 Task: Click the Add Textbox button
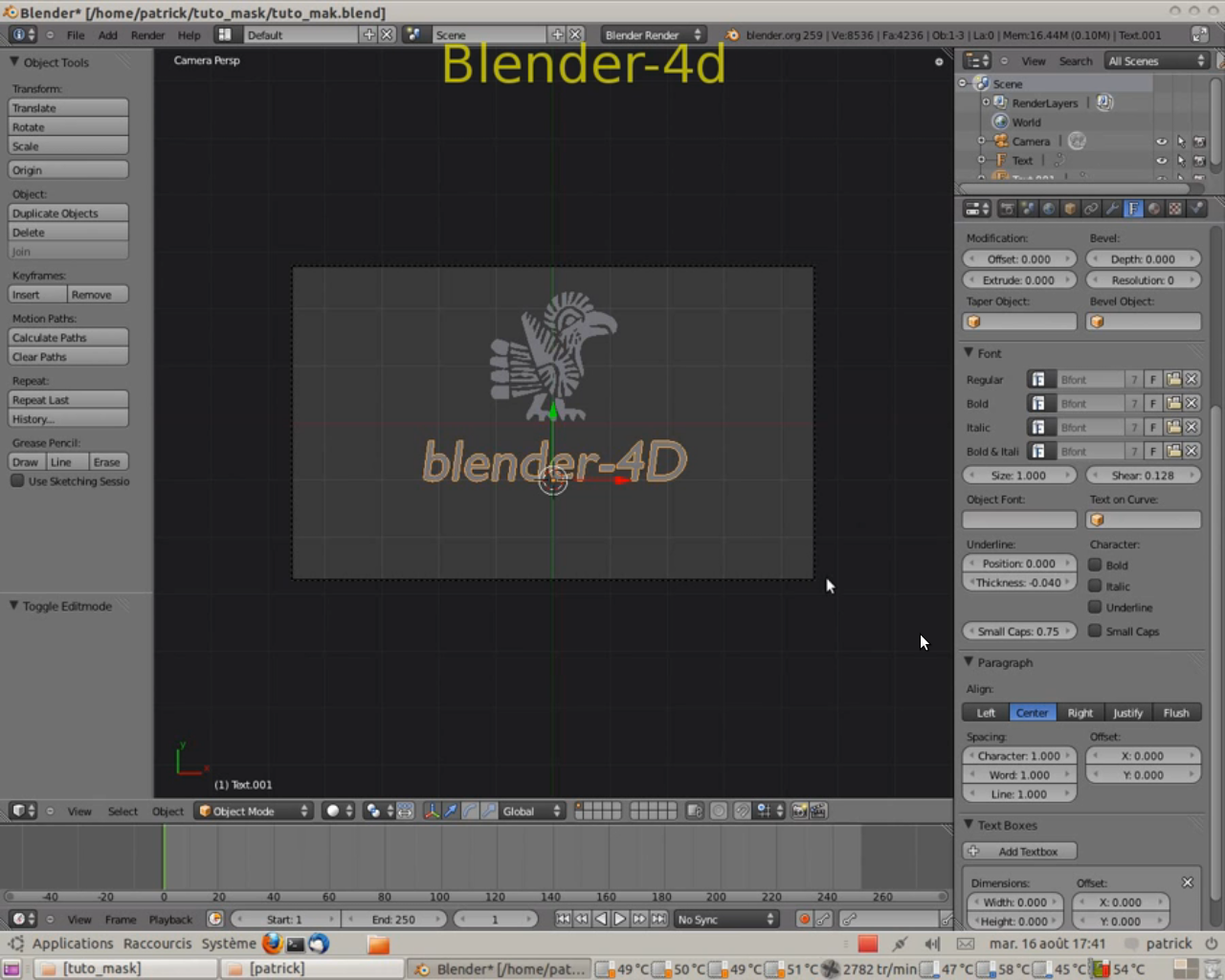[1019, 851]
